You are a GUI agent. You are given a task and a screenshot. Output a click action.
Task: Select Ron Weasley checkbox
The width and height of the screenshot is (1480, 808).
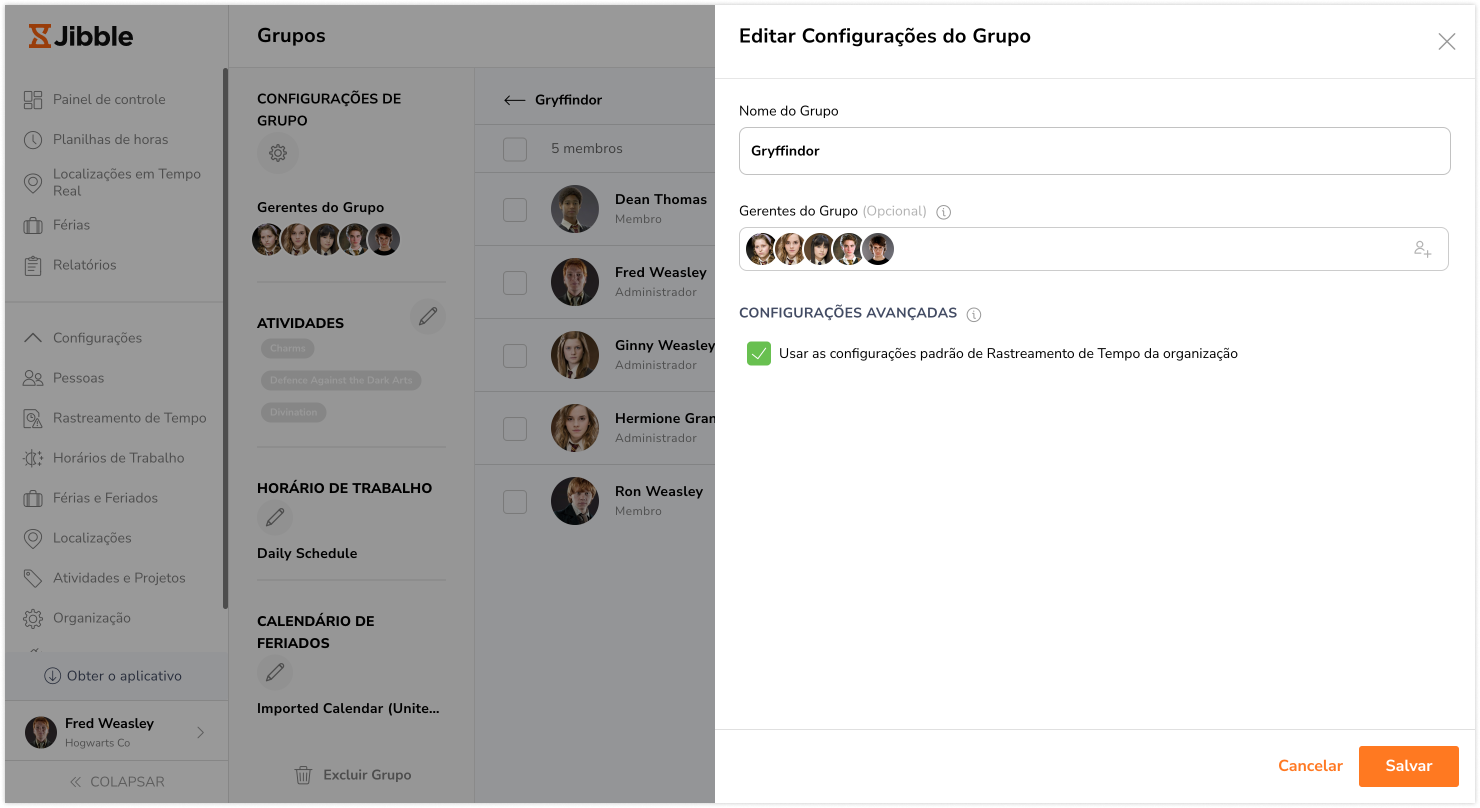point(515,501)
